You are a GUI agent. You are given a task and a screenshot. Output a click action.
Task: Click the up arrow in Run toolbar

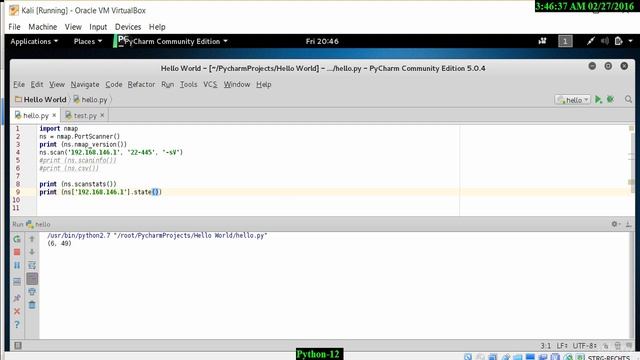(x=32, y=239)
